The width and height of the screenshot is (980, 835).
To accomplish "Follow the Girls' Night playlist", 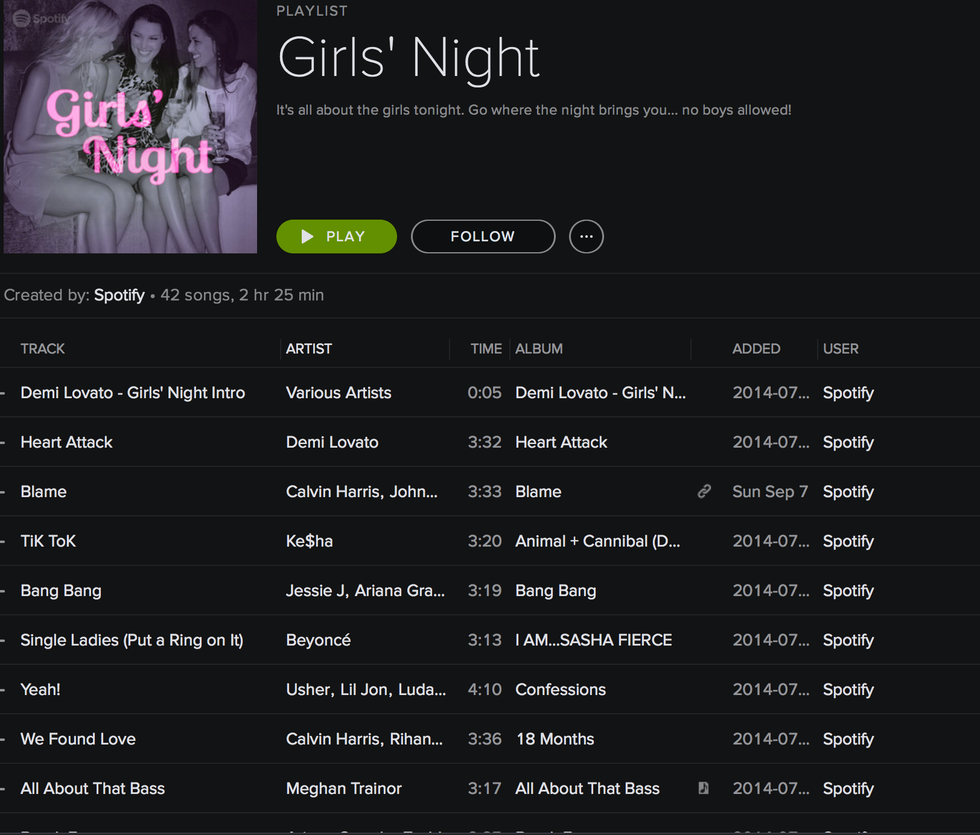I will pos(482,237).
